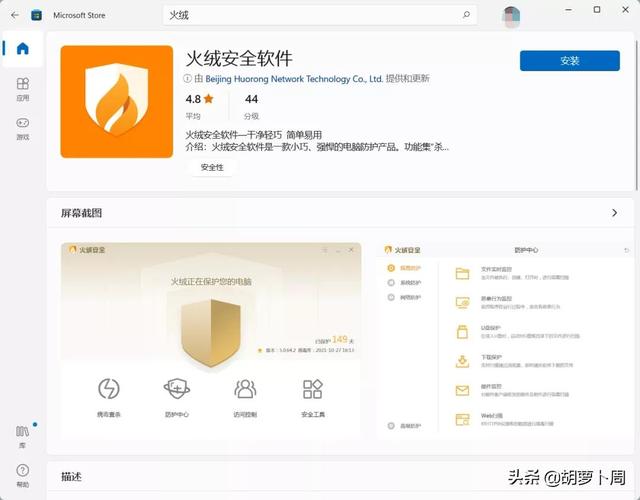Viewport: 640px width, 500px height.
Task: Open Beijing Huorong Network Technology publisher link
Action: [294, 79]
